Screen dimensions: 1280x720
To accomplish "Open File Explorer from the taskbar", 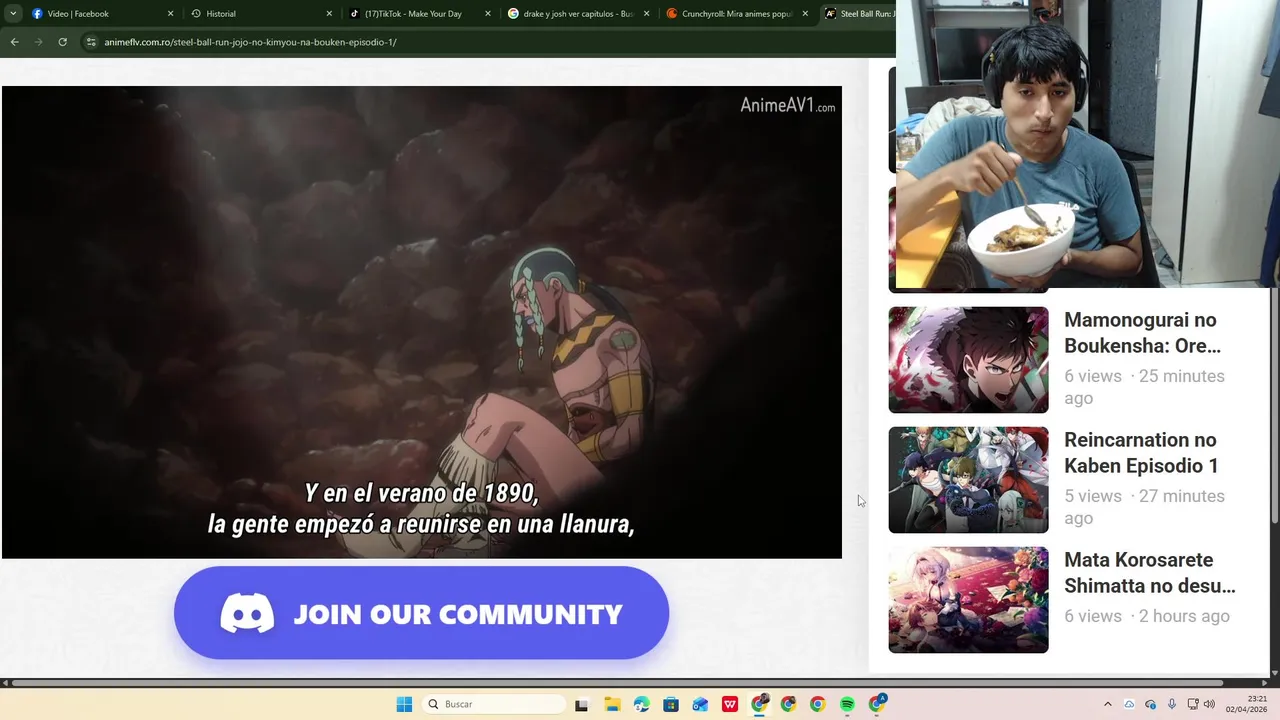I will (x=611, y=704).
